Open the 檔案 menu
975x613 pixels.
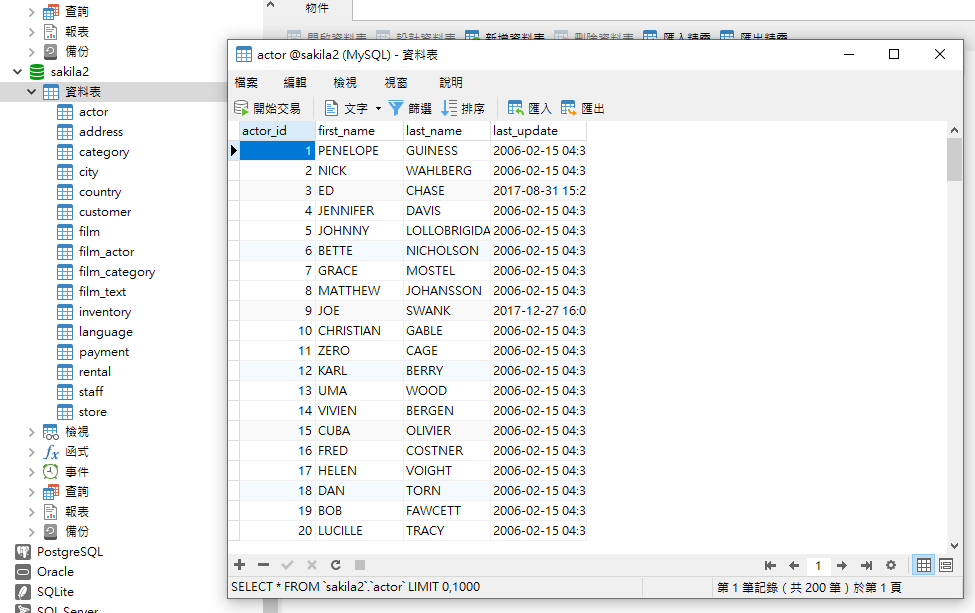[x=246, y=82]
